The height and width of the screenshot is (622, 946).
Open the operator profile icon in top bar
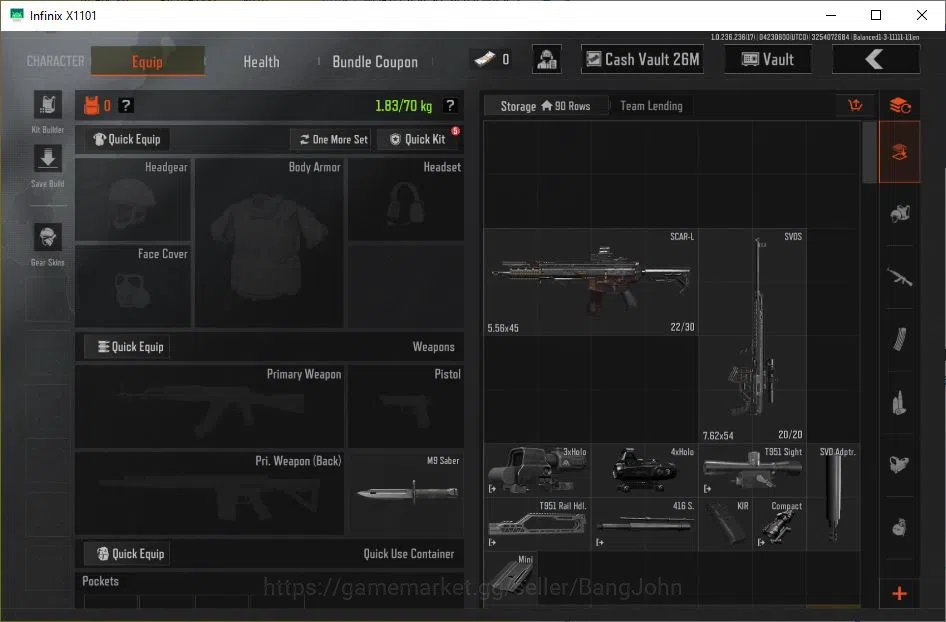[x=547, y=60]
